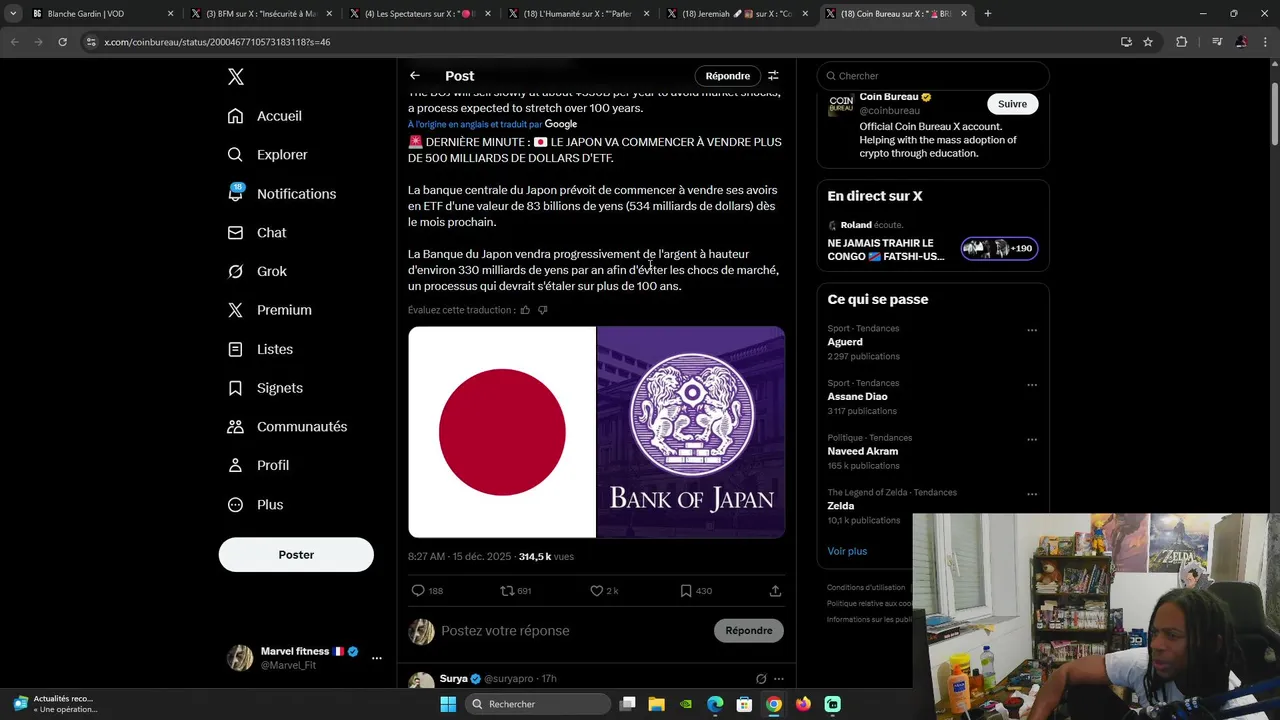Open File Explorer from taskbar
This screenshot has height=720, width=1280.
coord(656,704)
